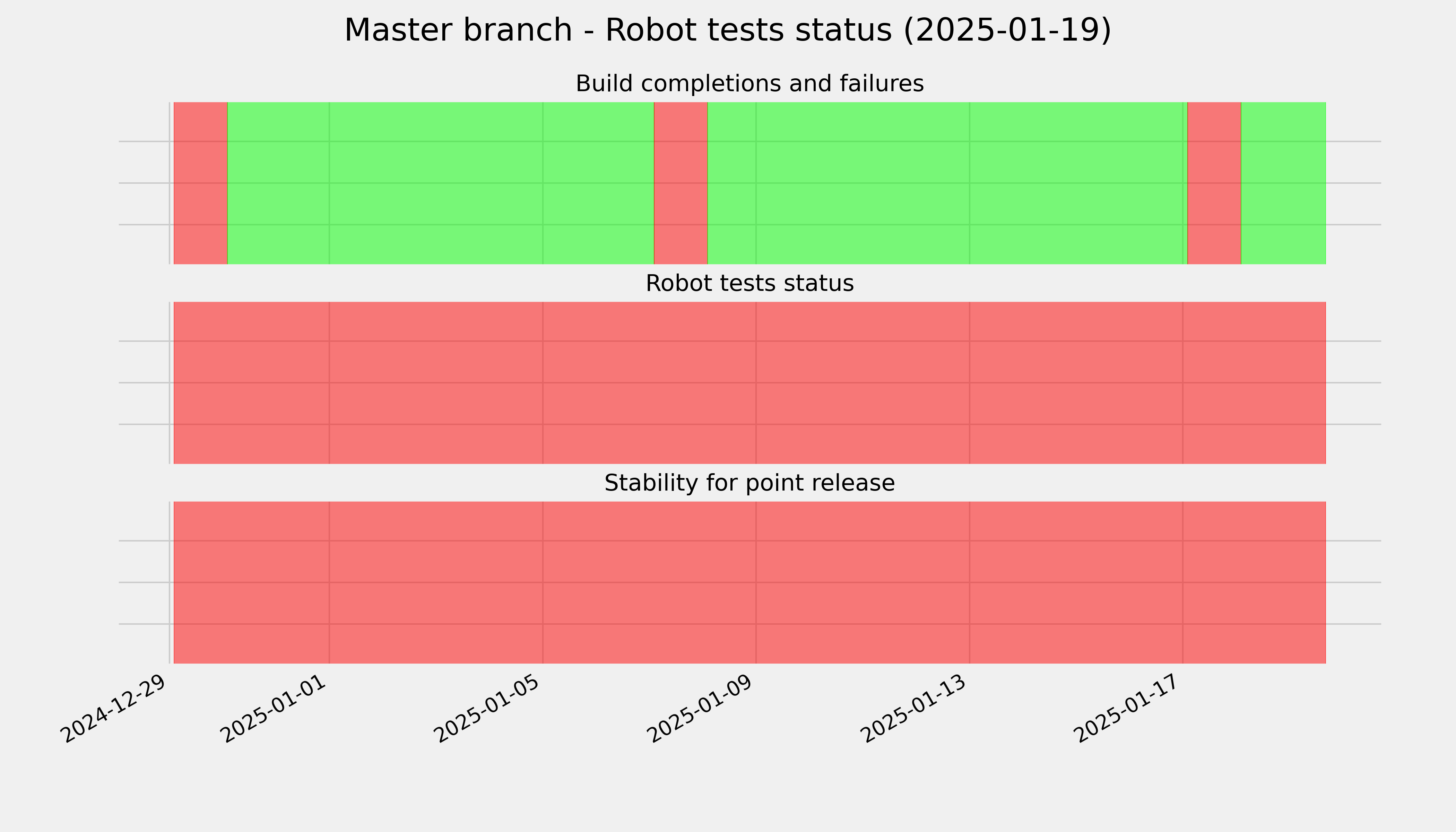Select the 2025-01-05 date axis label

[x=488, y=709]
